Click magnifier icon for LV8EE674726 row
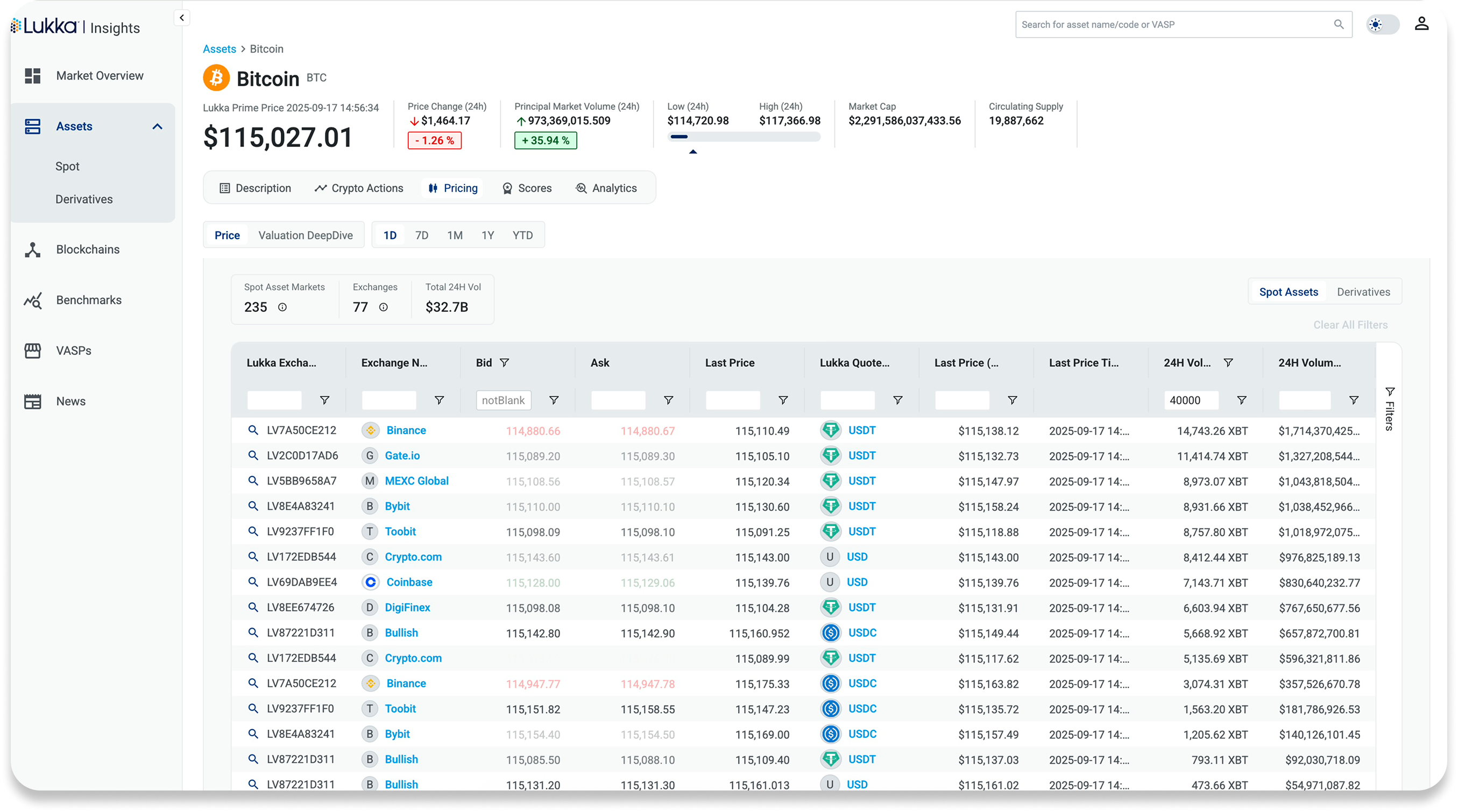Screen dimensions: 1458x812 click(x=253, y=608)
